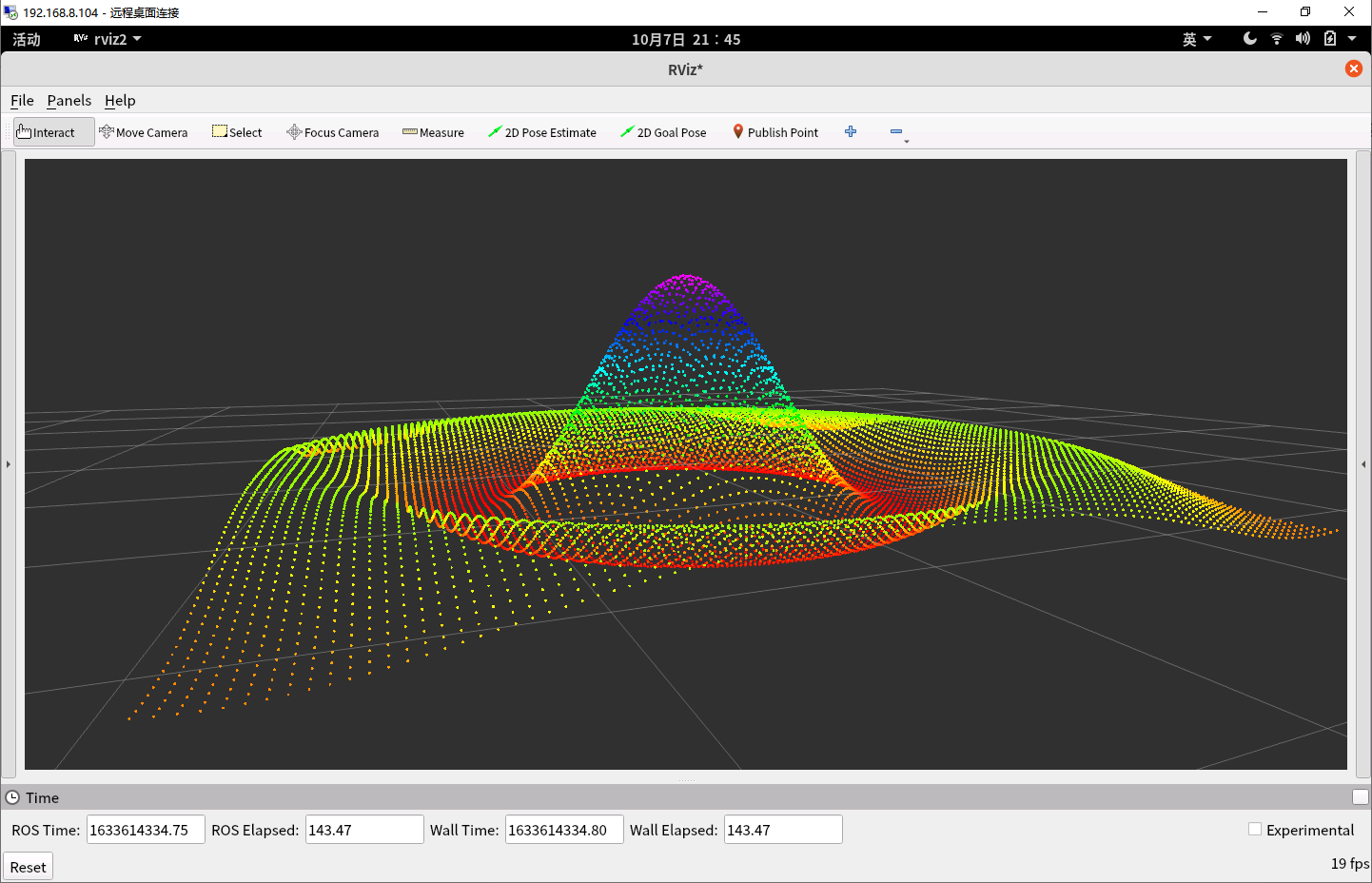Click the ROS Time field
1372x883 pixels.
(x=146, y=830)
